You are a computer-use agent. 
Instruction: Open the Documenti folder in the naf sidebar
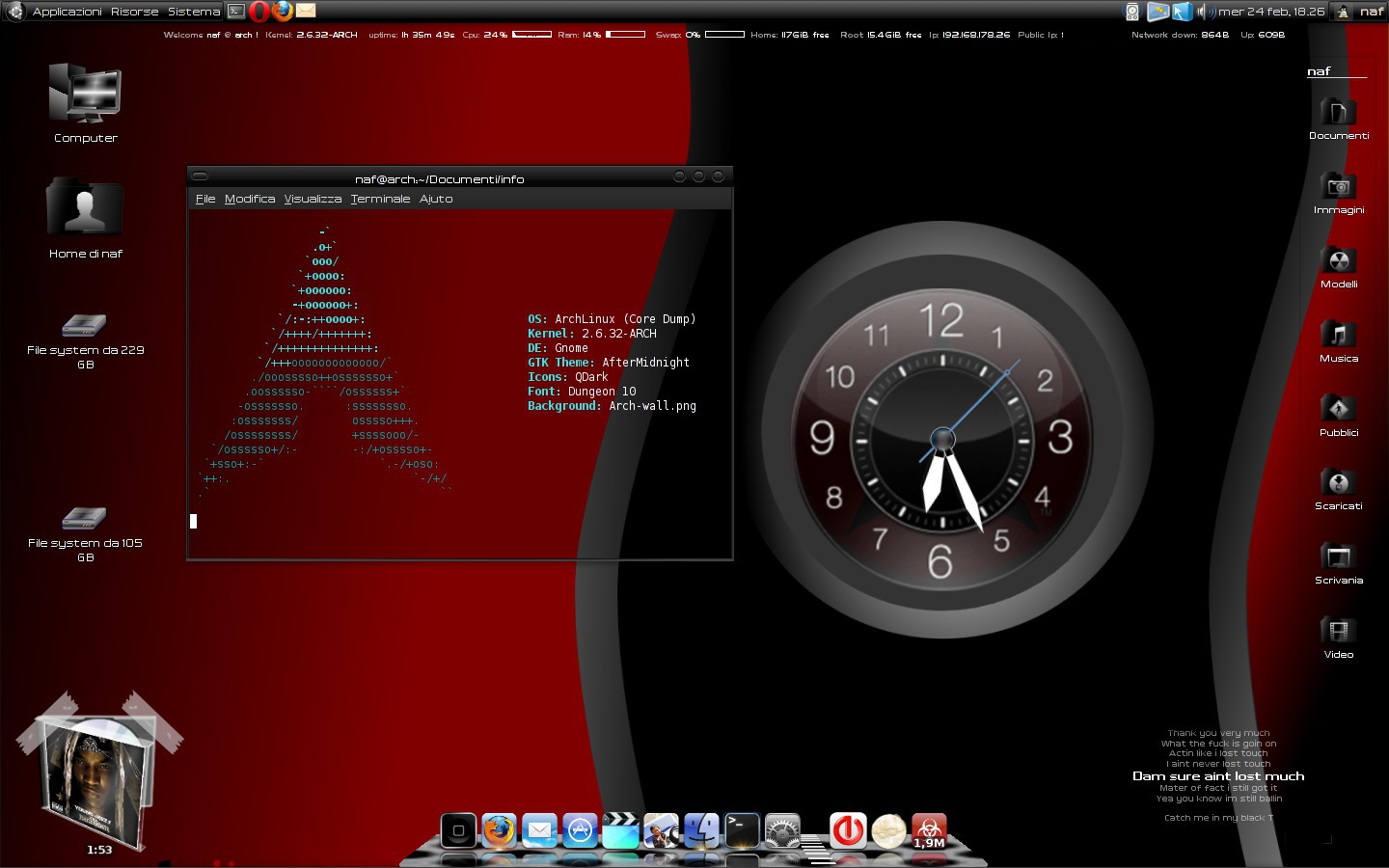click(1339, 111)
